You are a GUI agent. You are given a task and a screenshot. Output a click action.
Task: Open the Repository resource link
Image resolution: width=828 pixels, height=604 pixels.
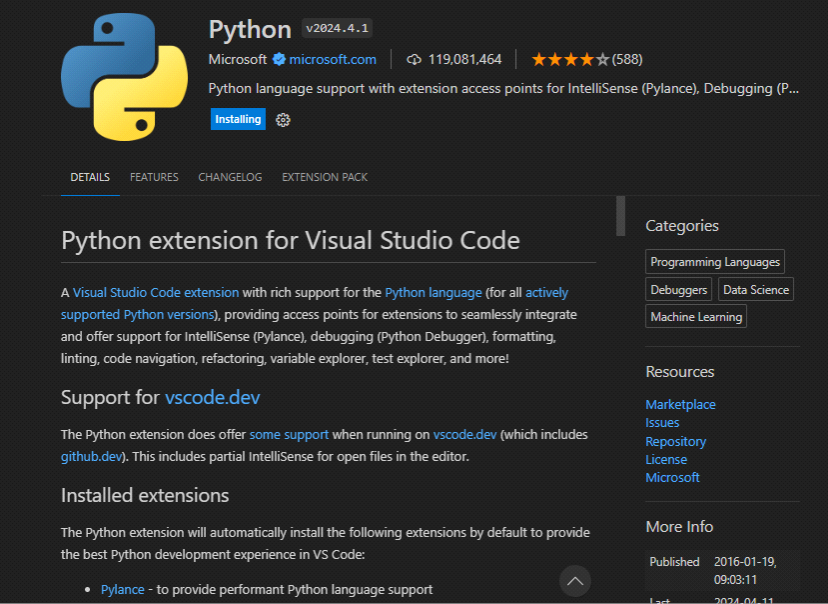click(x=675, y=441)
